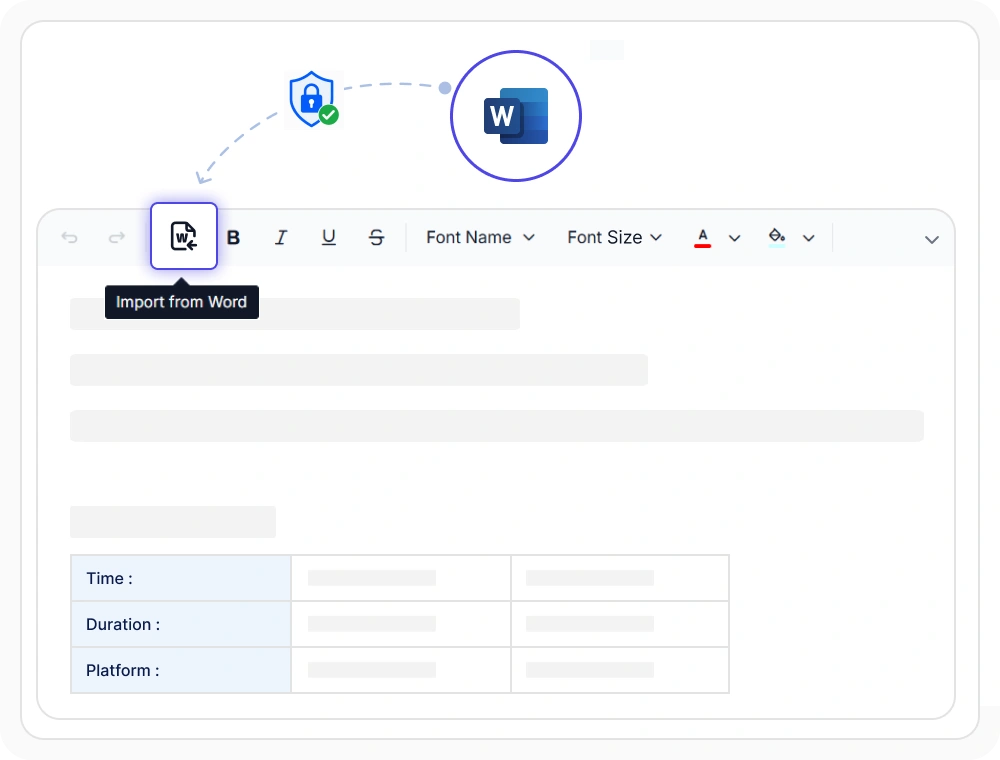
Task: Click the security shield lock icon
Action: (312, 99)
